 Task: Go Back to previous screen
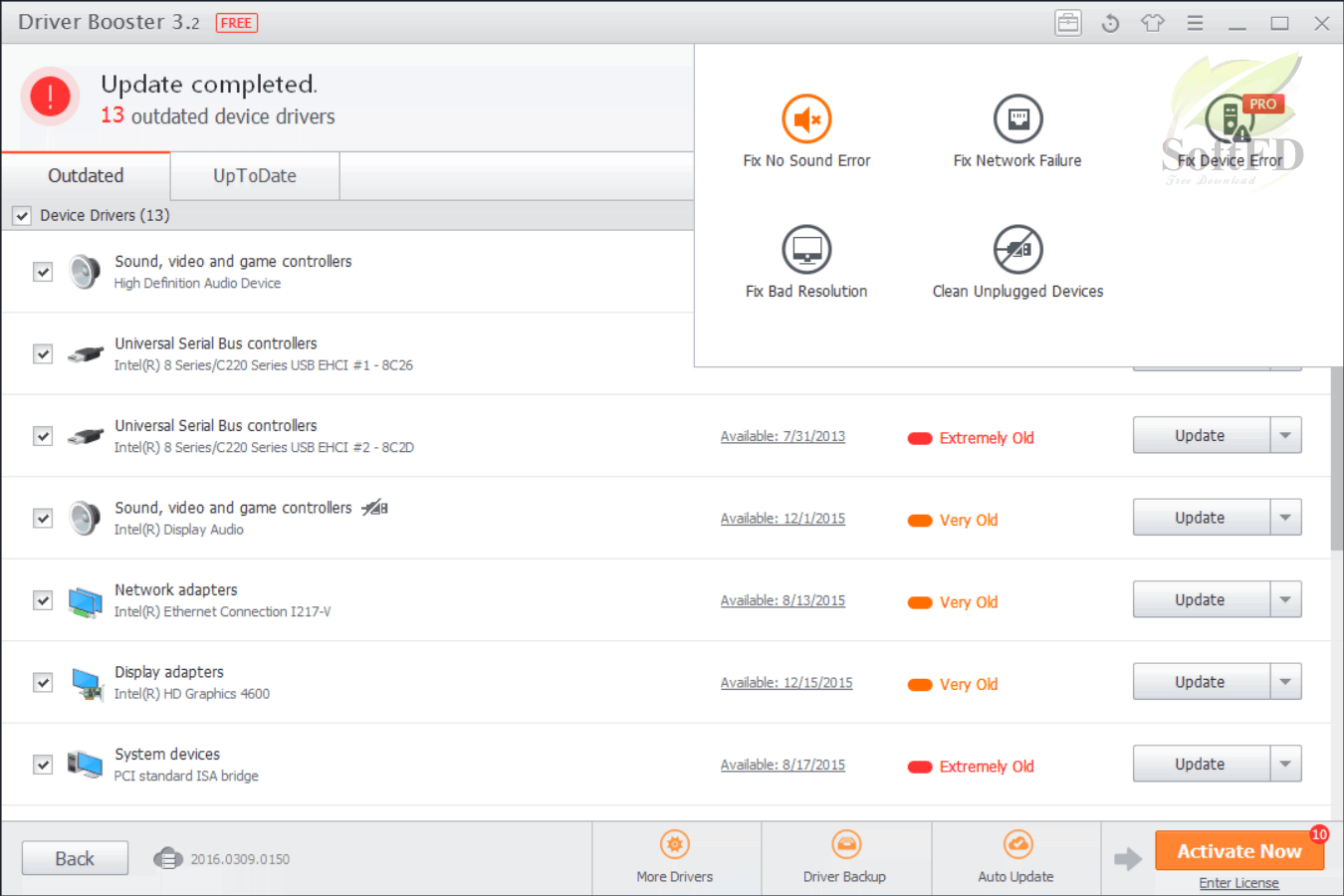coord(75,858)
